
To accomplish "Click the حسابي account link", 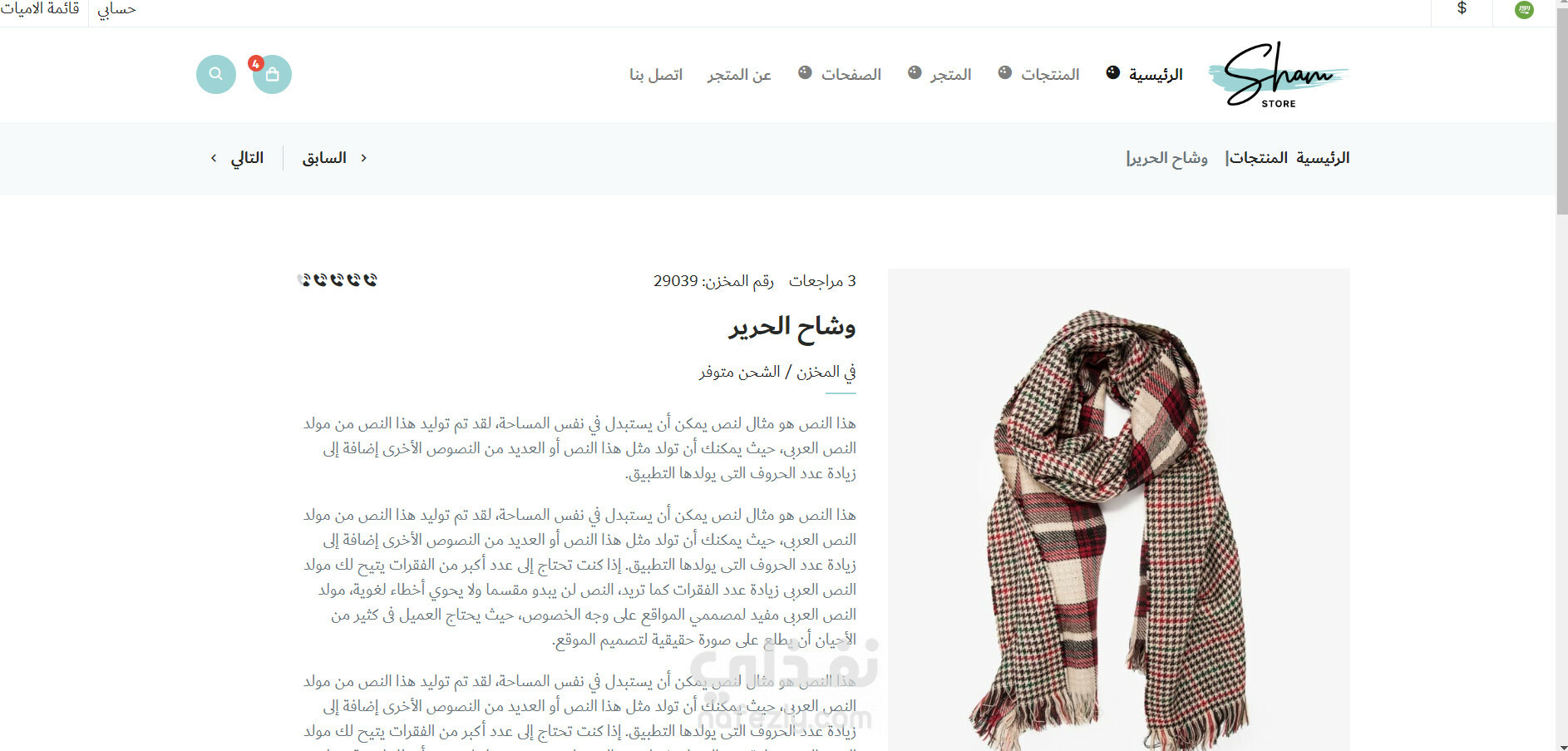I will tap(116, 9).
